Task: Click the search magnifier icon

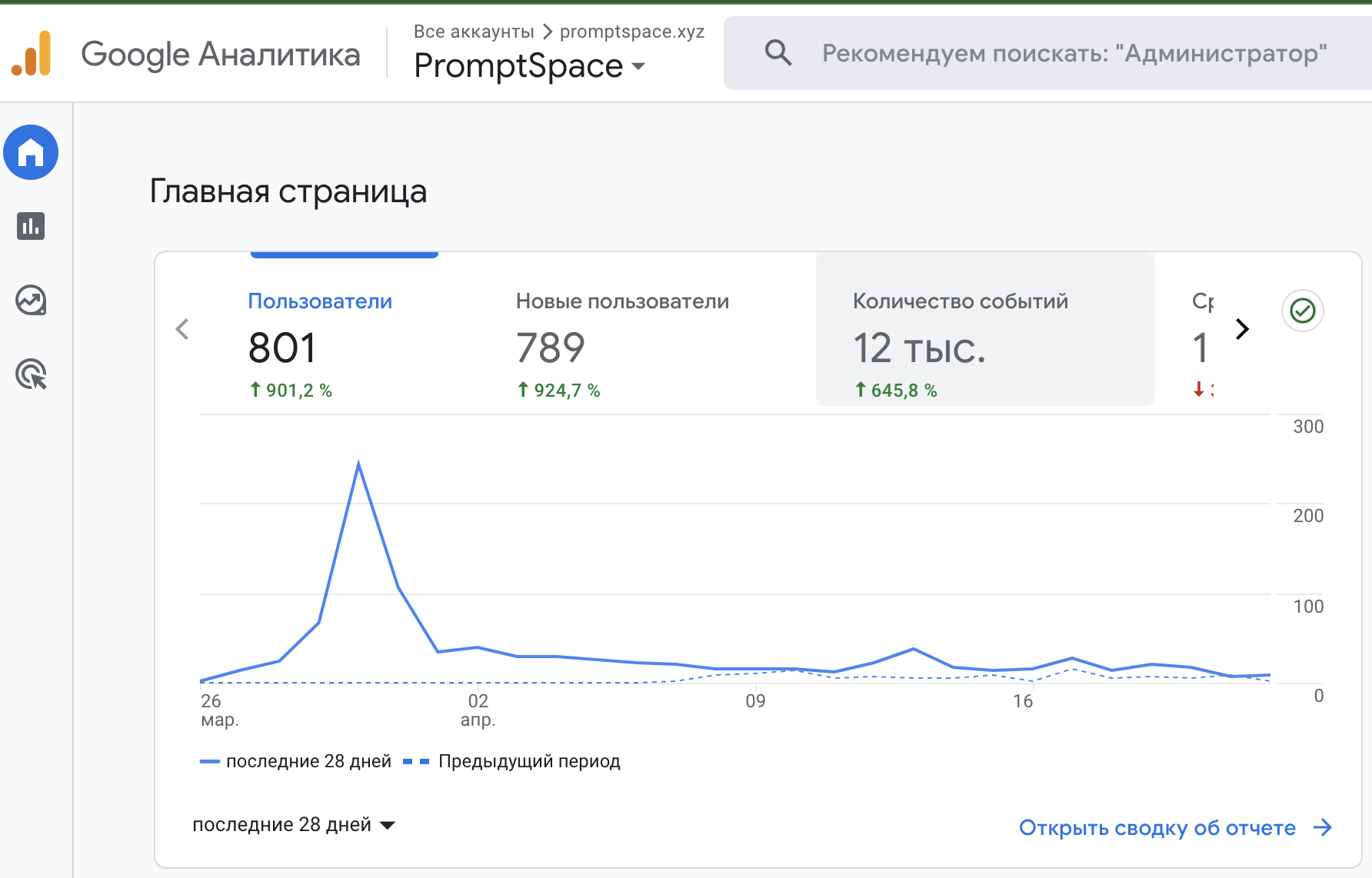Action: click(x=778, y=53)
